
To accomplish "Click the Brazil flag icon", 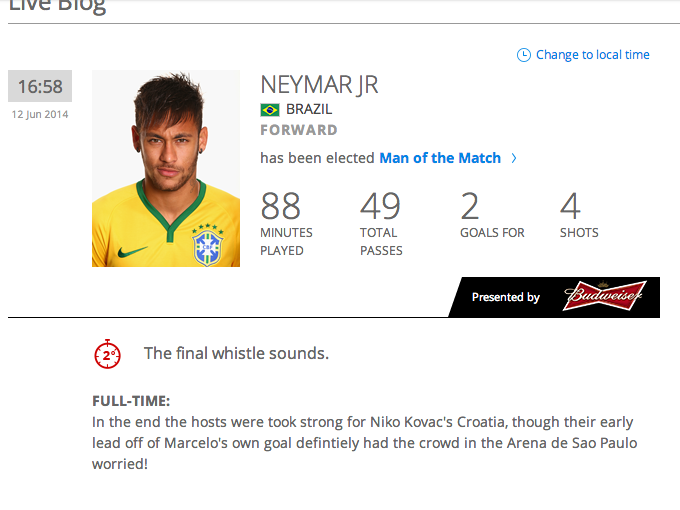I will coord(270,110).
